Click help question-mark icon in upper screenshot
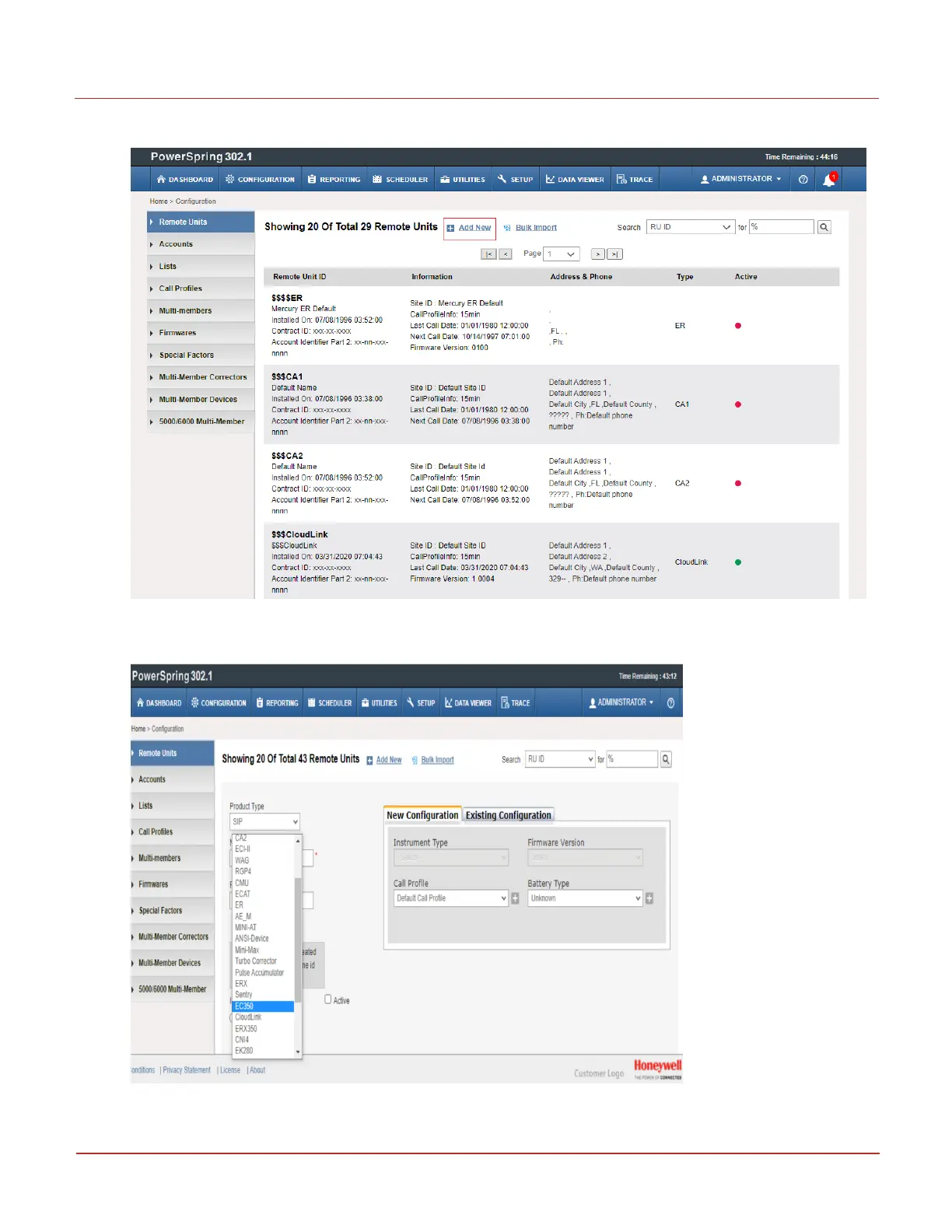 pyautogui.click(x=803, y=180)
